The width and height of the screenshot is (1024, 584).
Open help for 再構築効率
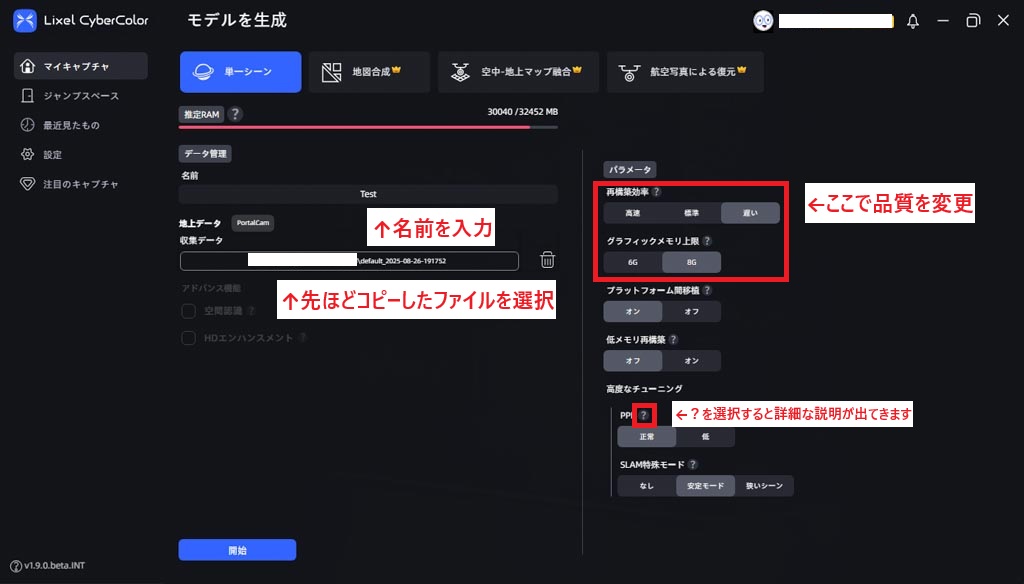[x=656, y=192]
